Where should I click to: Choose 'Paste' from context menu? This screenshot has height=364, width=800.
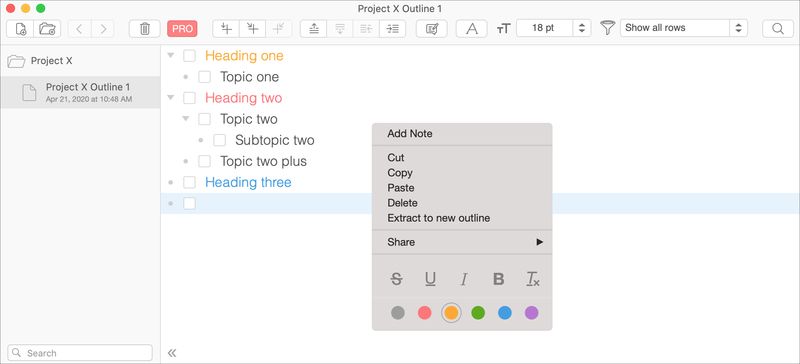tap(462, 188)
